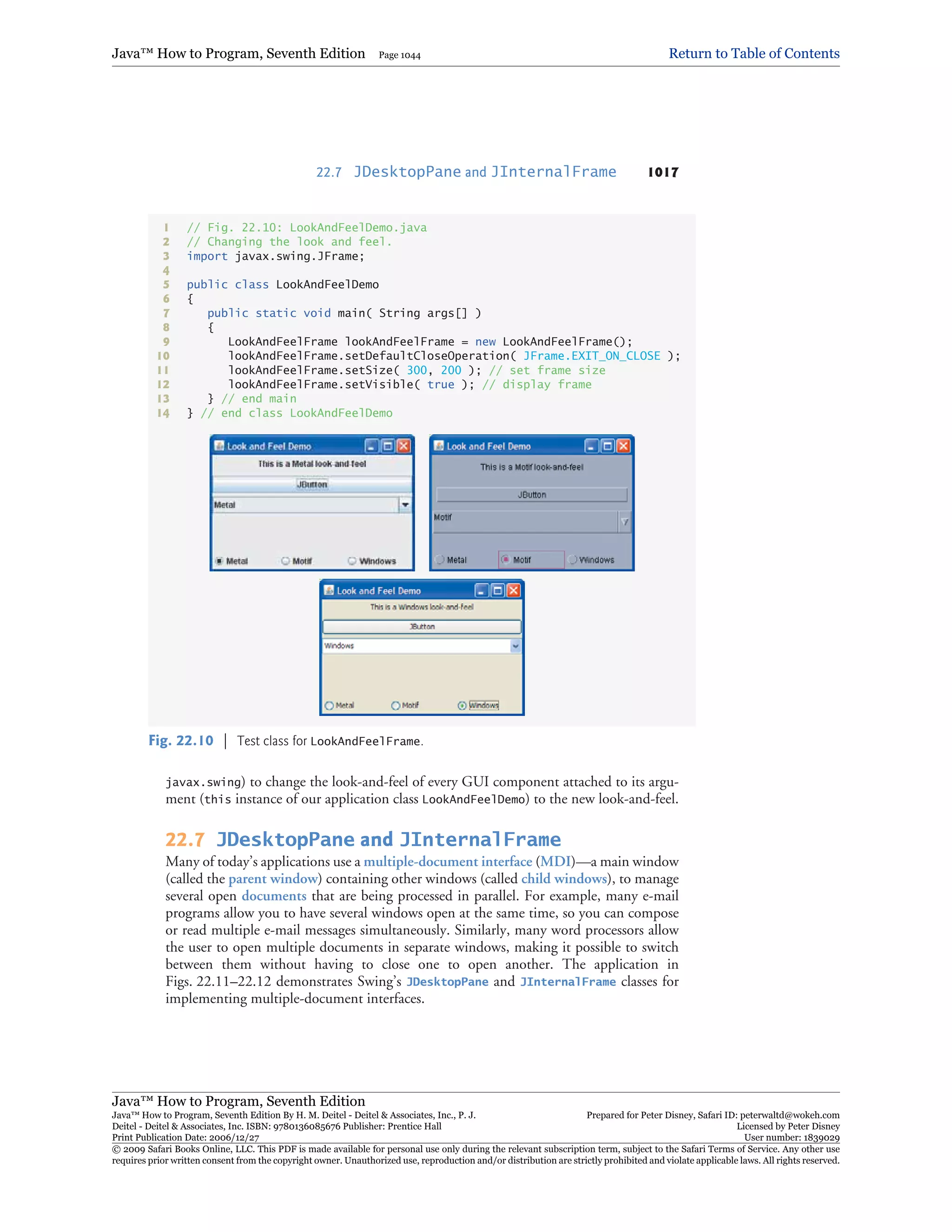Maximize the Motif look-and-feel window
952x1232 pixels.
coord(608,446)
